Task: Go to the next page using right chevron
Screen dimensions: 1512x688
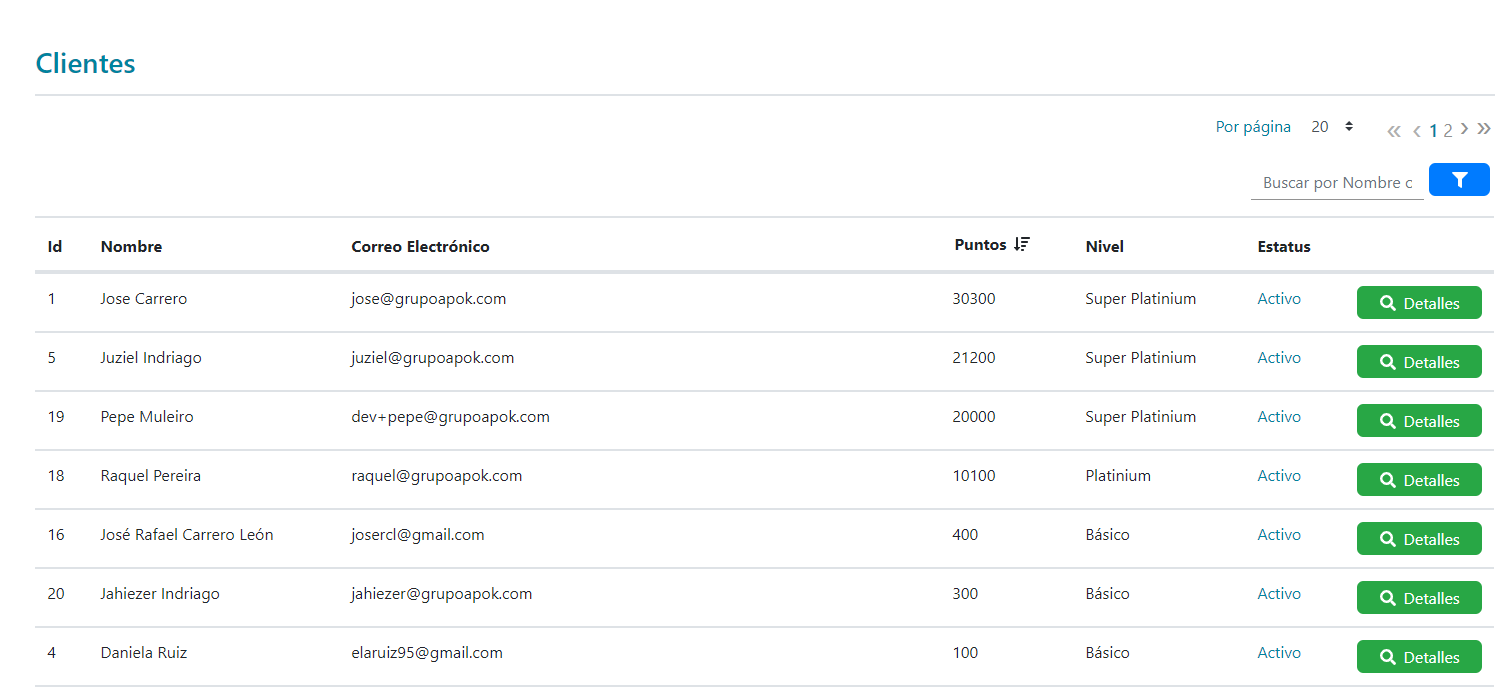Action: point(1464,129)
